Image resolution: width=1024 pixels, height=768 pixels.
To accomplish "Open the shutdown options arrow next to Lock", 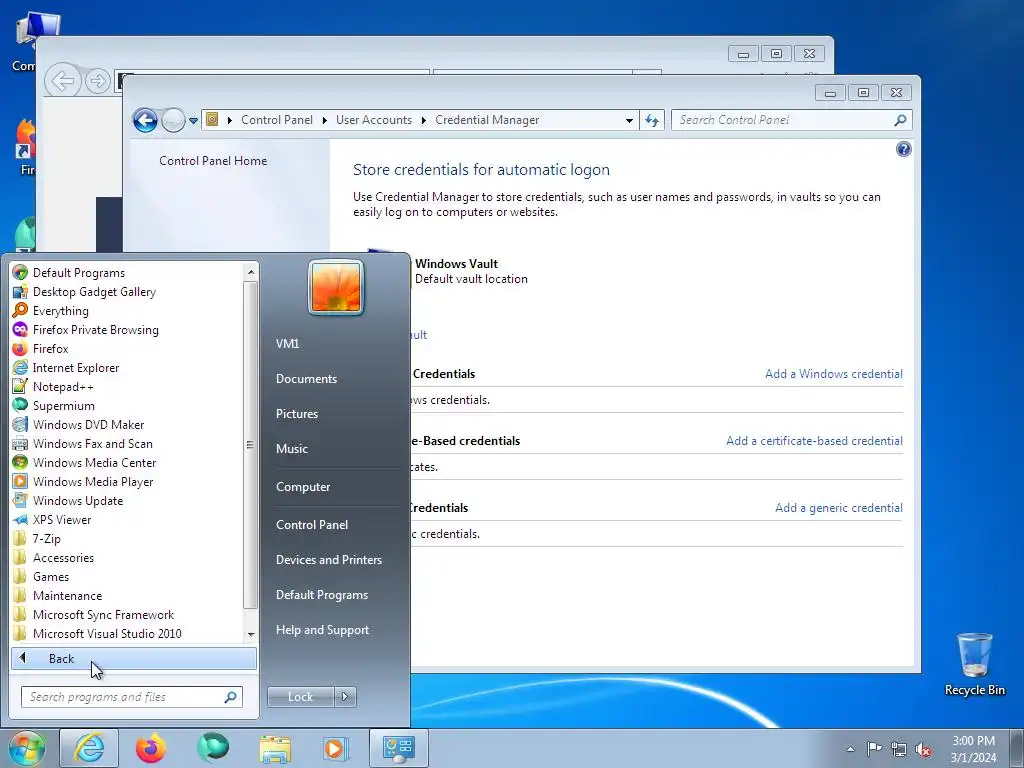I will tap(345, 697).
